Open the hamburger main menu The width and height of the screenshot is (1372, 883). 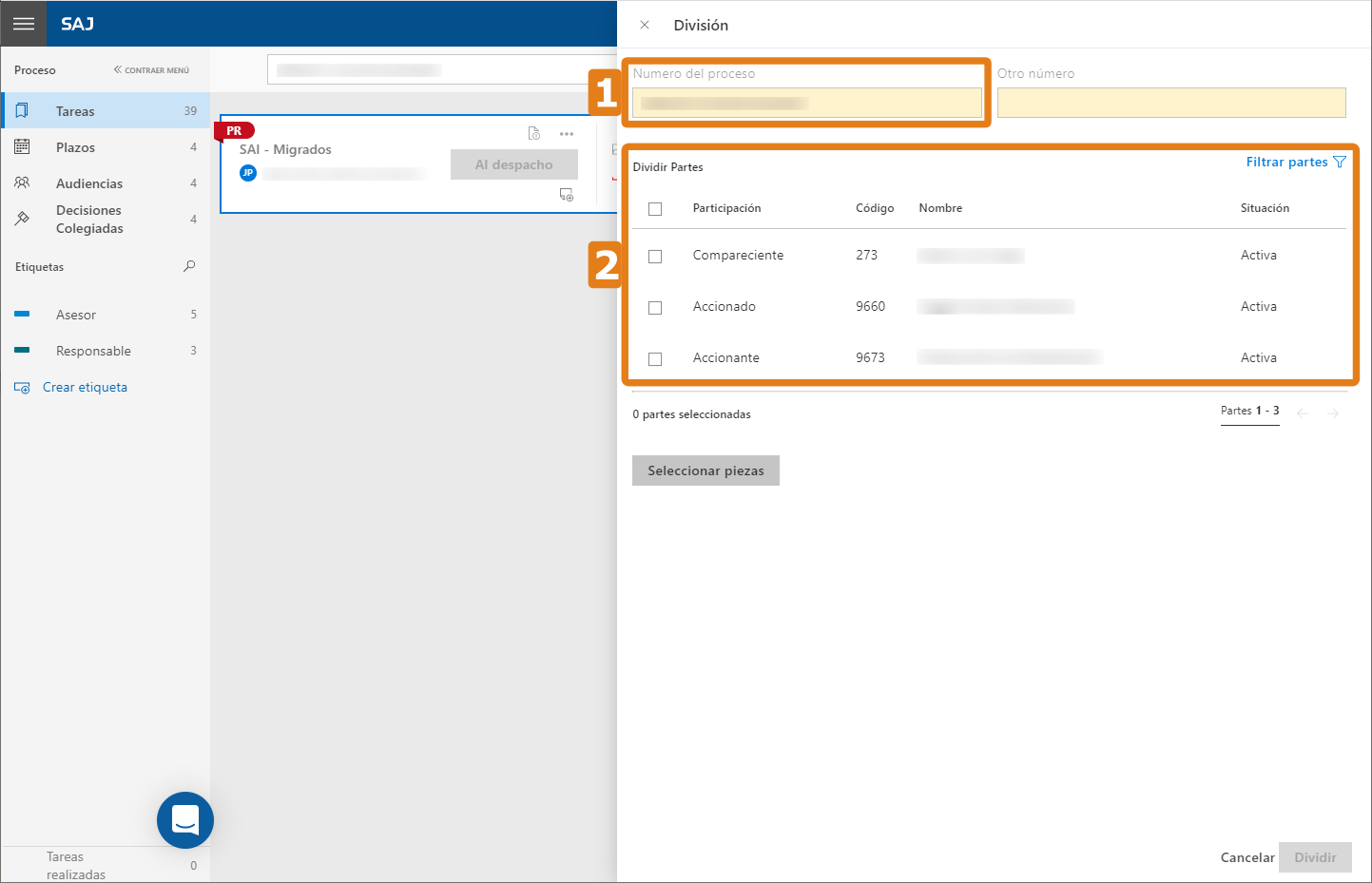(x=24, y=24)
